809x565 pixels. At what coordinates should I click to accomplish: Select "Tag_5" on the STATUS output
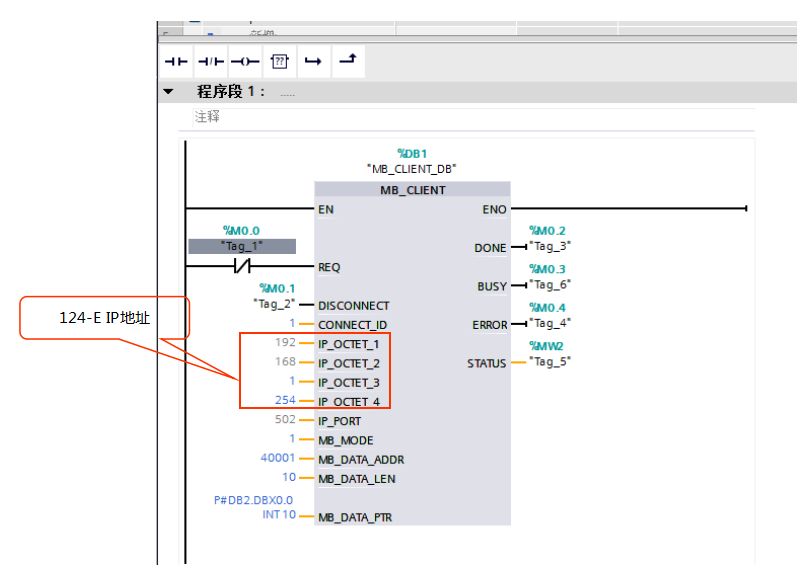click(551, 362)
